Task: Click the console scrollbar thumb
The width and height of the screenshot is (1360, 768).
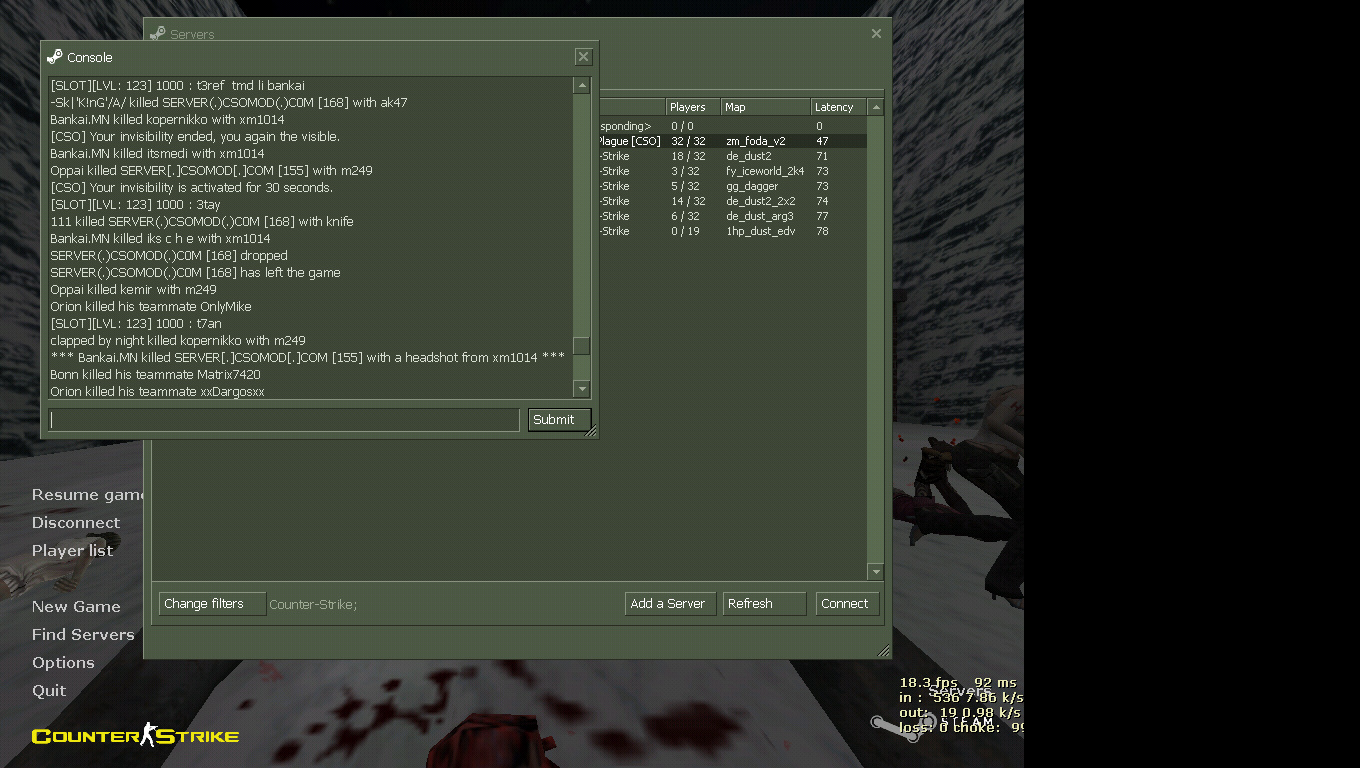Action: pyautogui.click(x=581, y=346)
